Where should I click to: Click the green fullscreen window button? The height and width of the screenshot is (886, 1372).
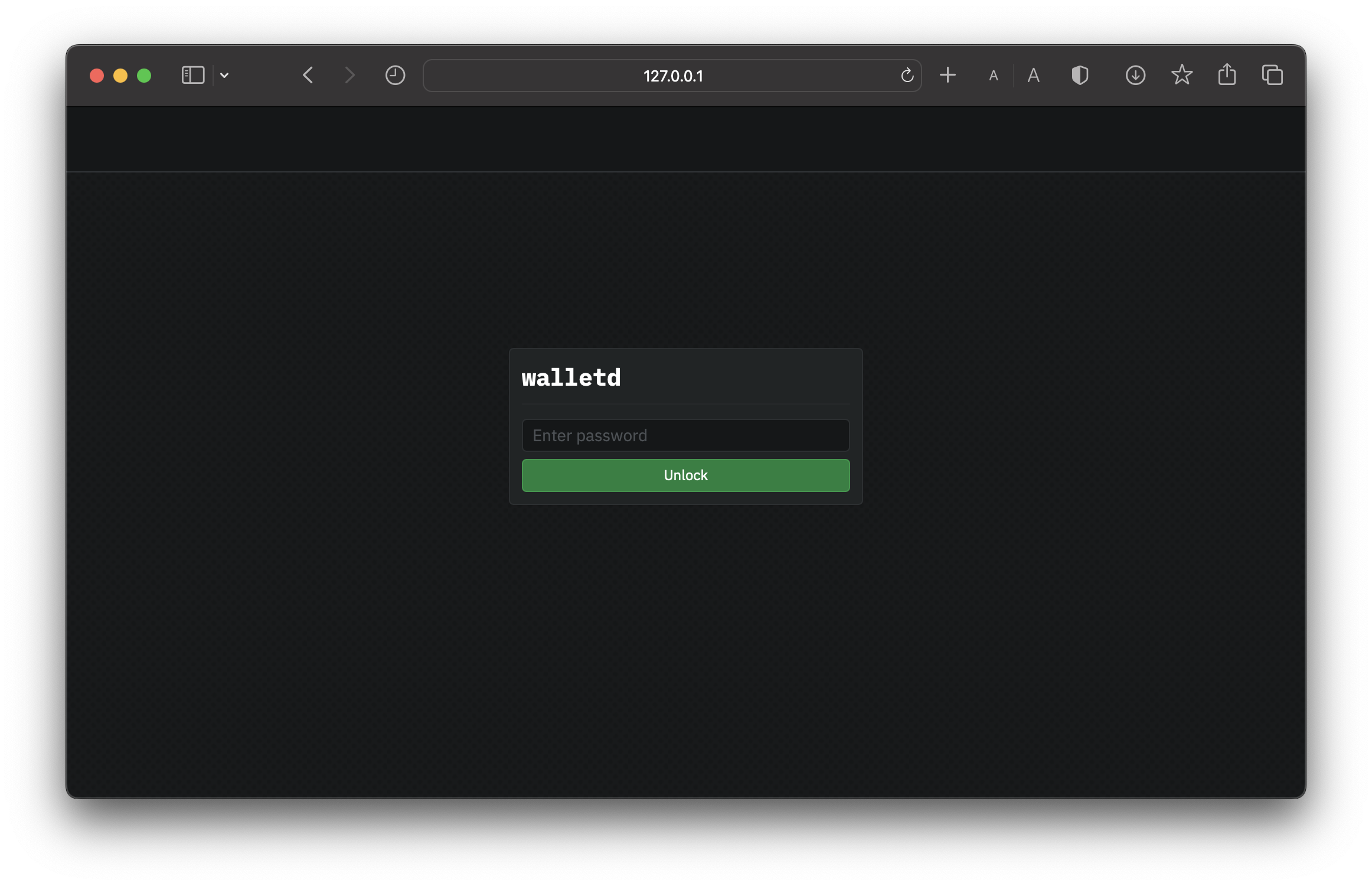pos(144,76)
